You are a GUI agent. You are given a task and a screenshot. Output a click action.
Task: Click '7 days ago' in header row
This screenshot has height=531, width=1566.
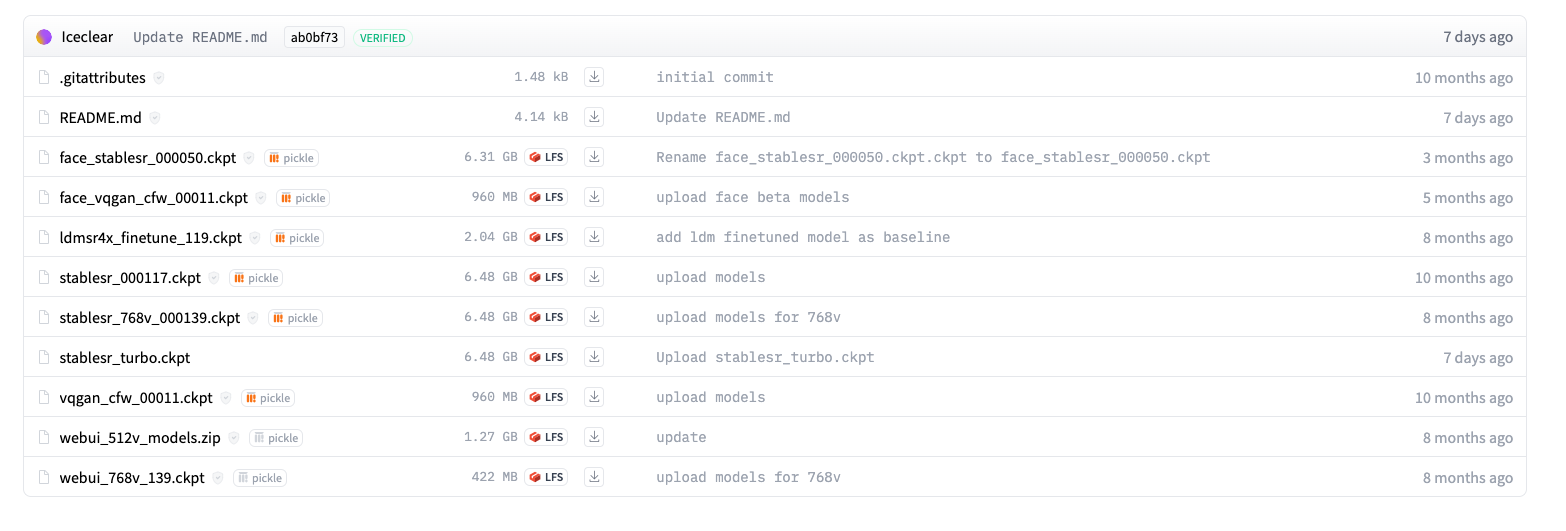[x=1478, y=37]
